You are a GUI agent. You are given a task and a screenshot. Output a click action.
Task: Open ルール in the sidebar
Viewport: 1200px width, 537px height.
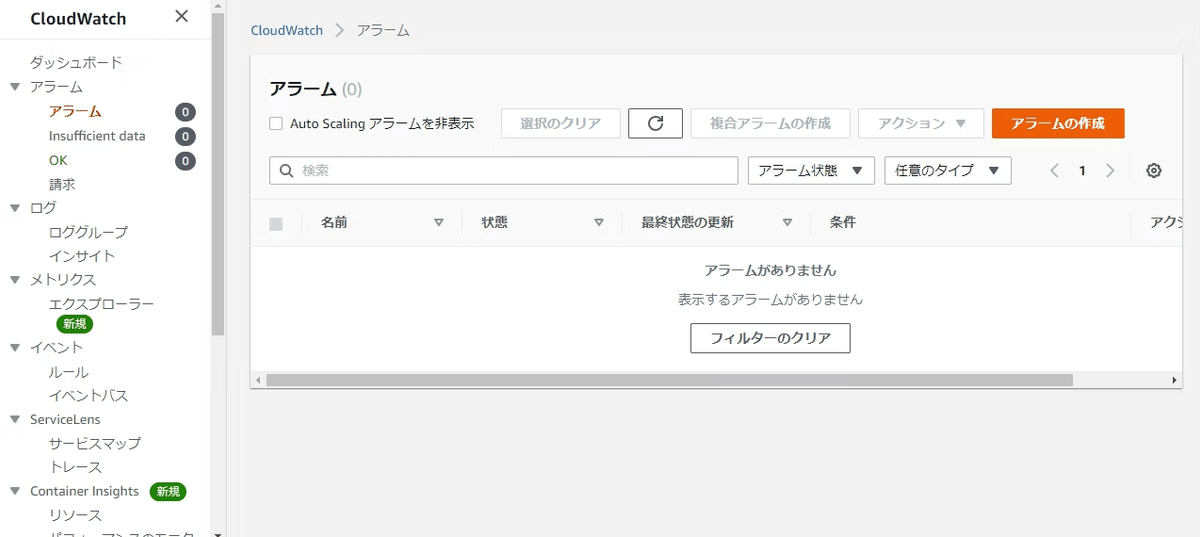pyautogui.click(x=69, y=372)
